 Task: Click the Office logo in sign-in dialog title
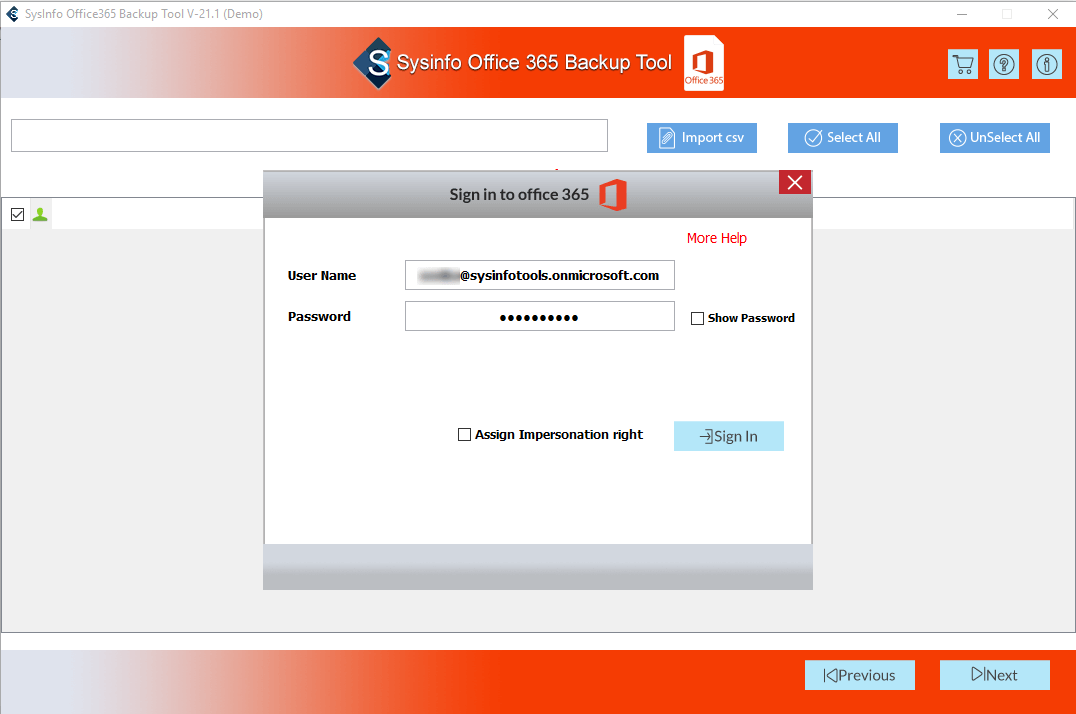613,195
